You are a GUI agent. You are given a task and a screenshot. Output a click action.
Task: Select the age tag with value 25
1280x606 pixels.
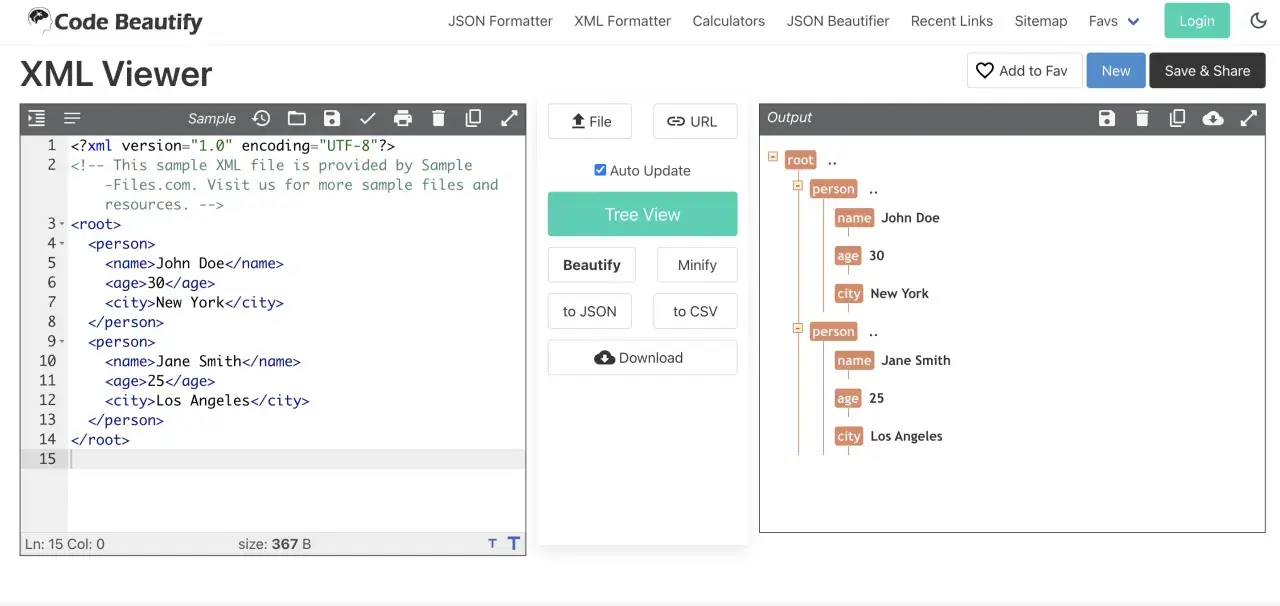pyautogui.click(x=848, y=398)
